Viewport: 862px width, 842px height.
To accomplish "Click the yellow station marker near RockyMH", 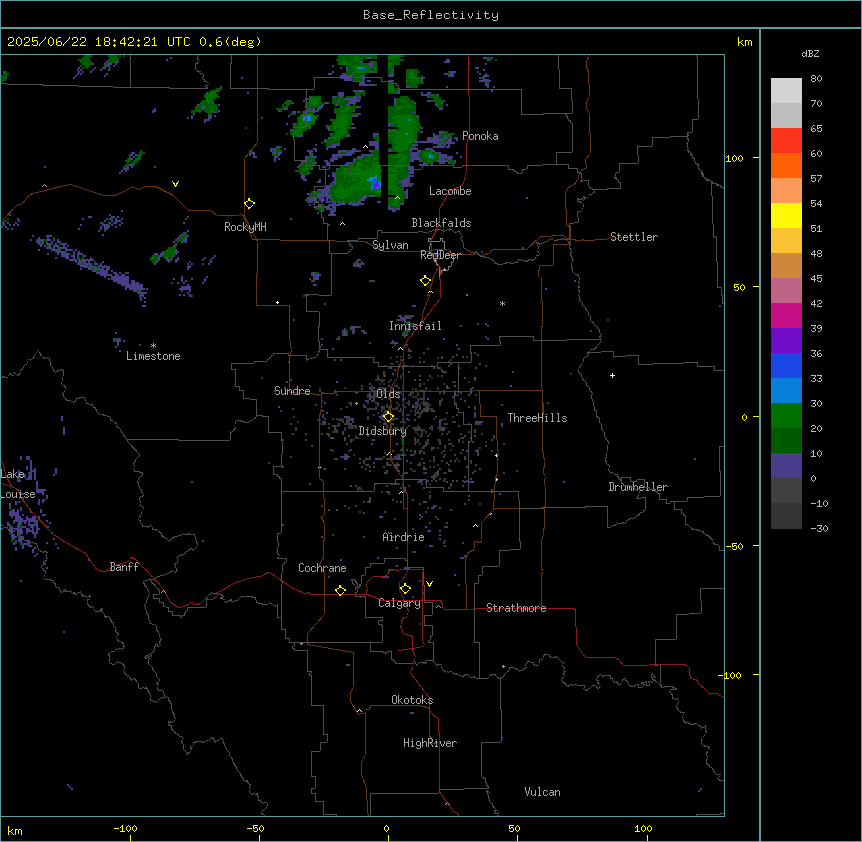I will [249, 204].
